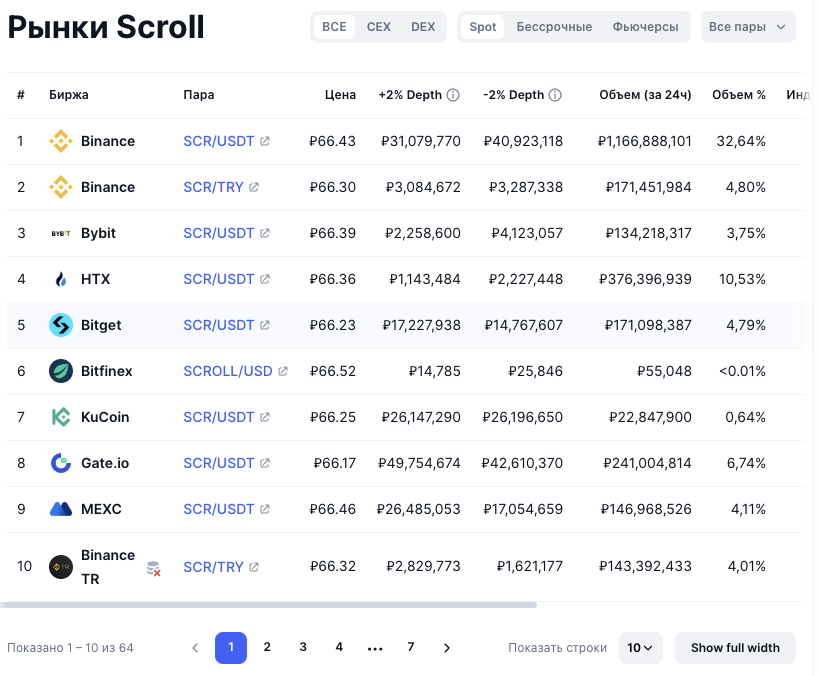Go to page 7
Viewport: 820px width, 676px height.
pyautogui.click(x=411, y=648)
